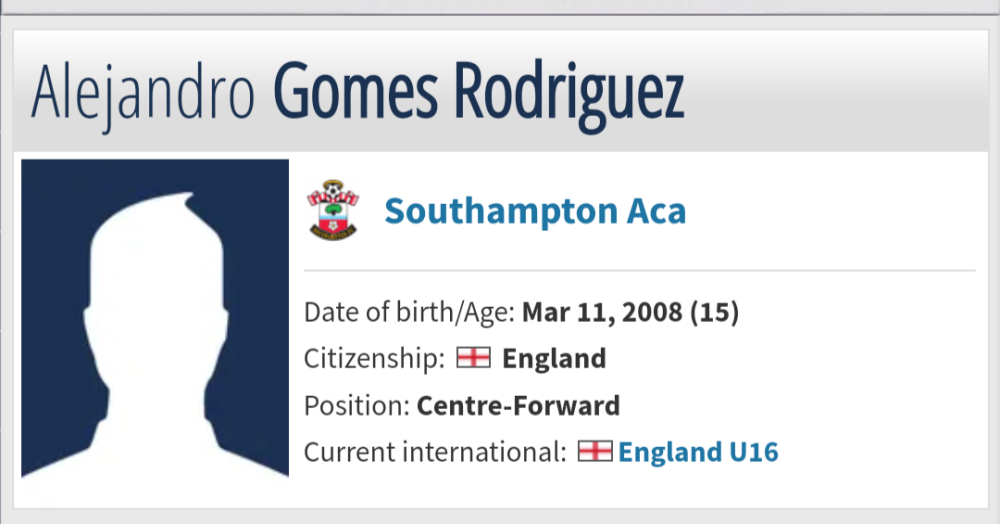Open the England U16 team link

coord(698,452)
